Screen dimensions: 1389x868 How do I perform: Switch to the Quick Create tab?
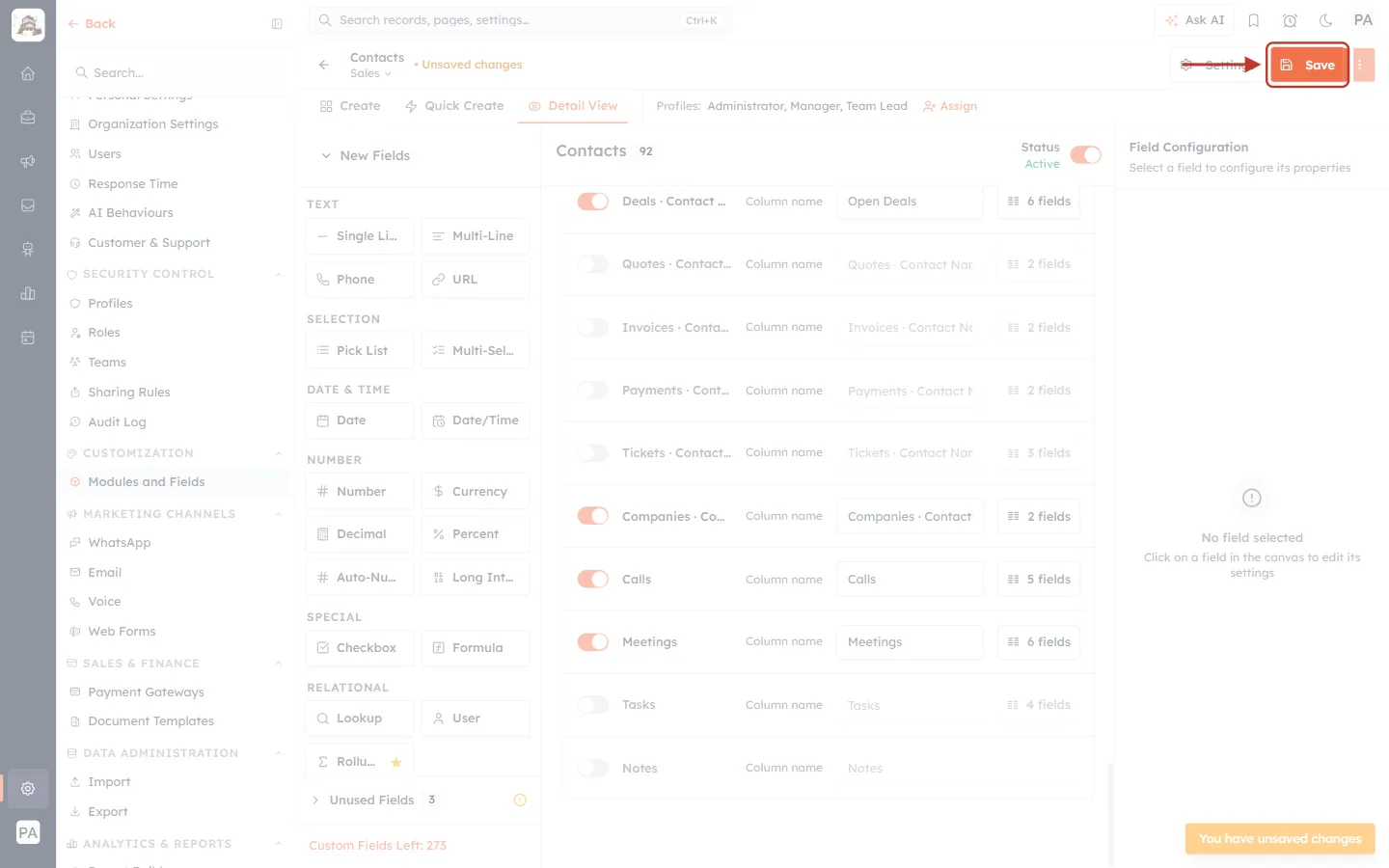pyautogui.click(x=454, y=106)
